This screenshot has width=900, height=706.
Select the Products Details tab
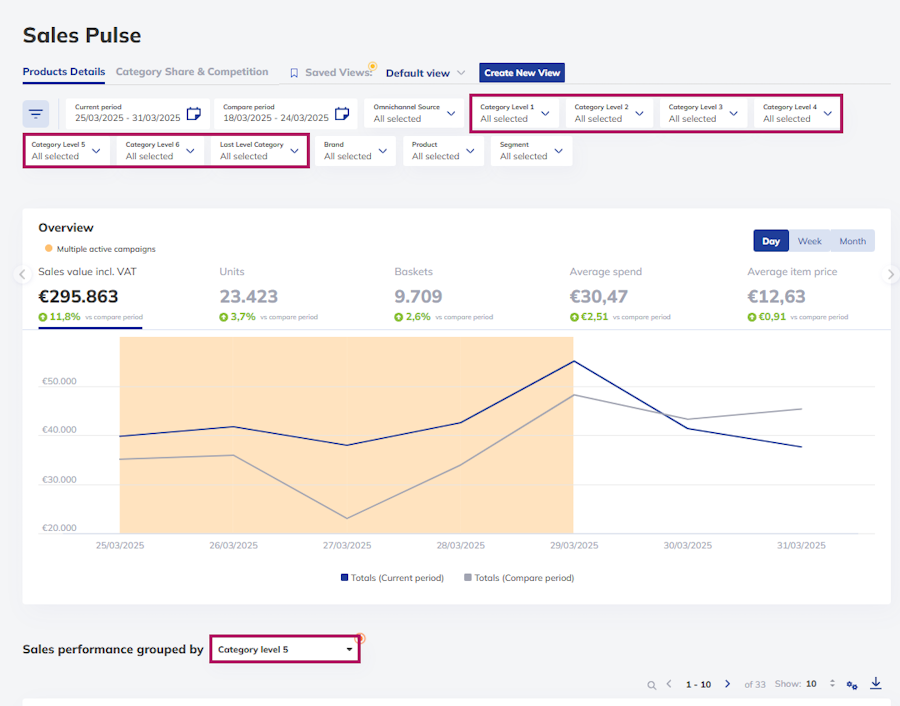(x=64, y=72)
